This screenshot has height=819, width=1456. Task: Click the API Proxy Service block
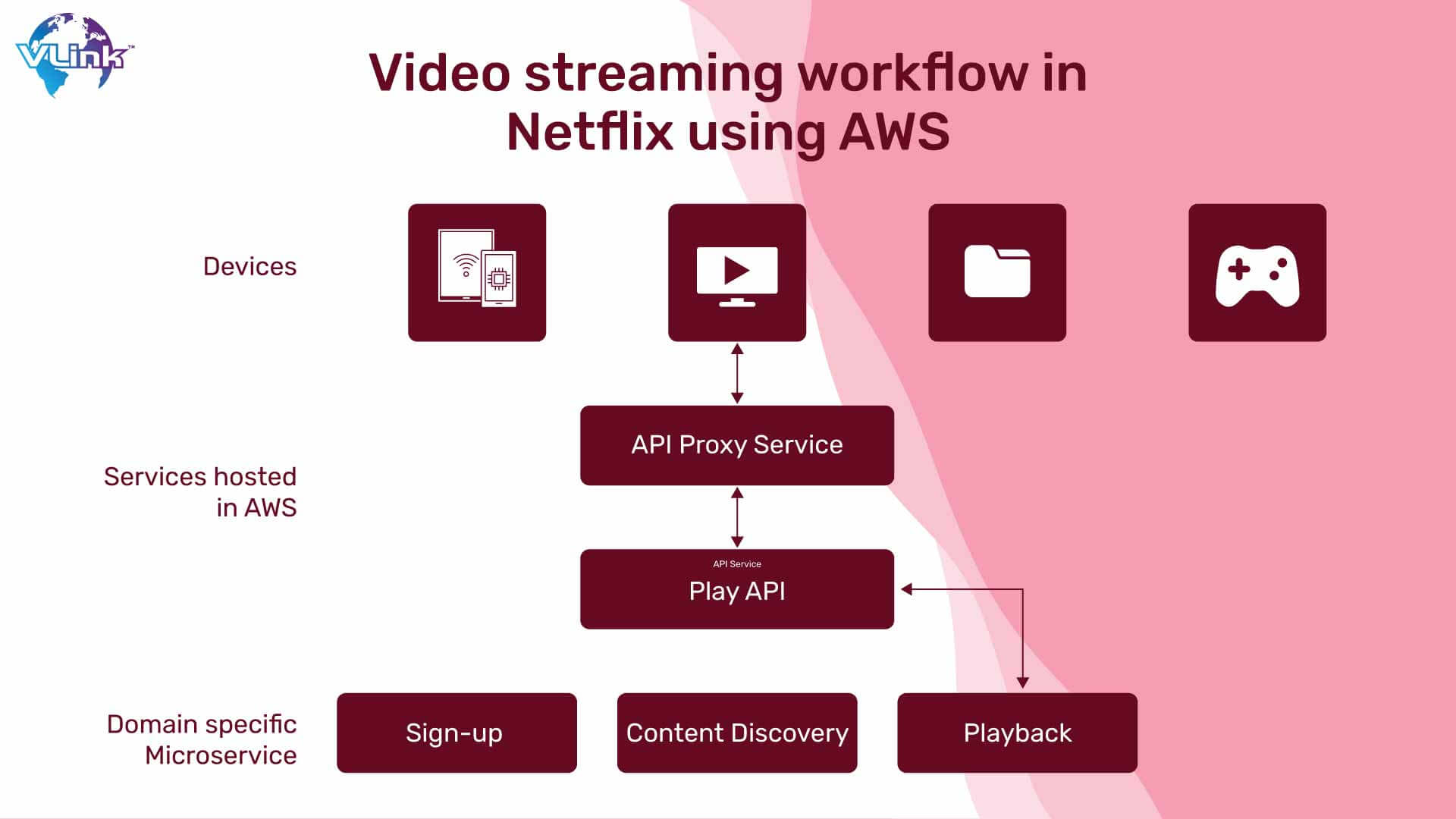(737, 445)
